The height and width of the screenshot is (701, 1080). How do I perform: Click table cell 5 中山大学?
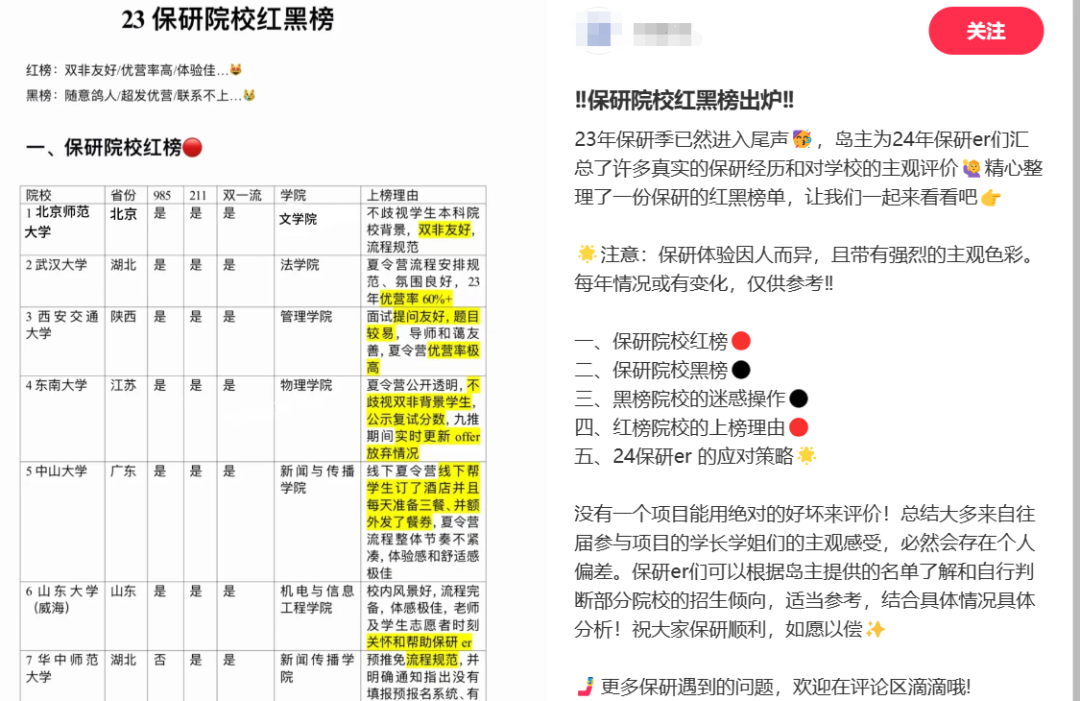tap(63, 522)
